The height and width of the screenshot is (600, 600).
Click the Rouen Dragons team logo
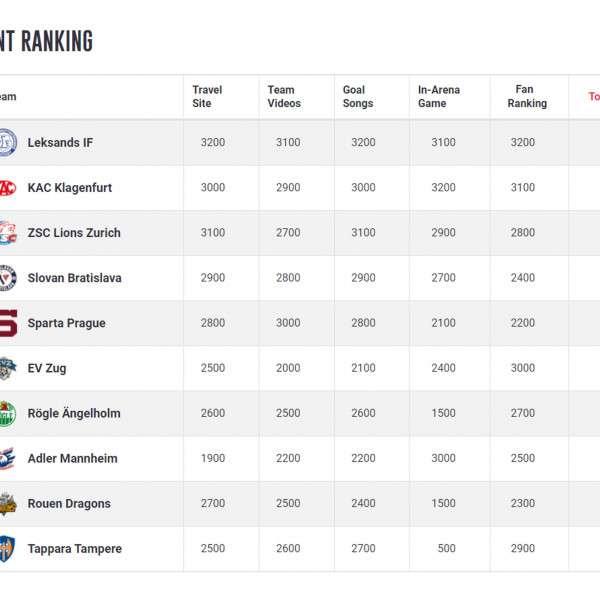coord(7,503)
